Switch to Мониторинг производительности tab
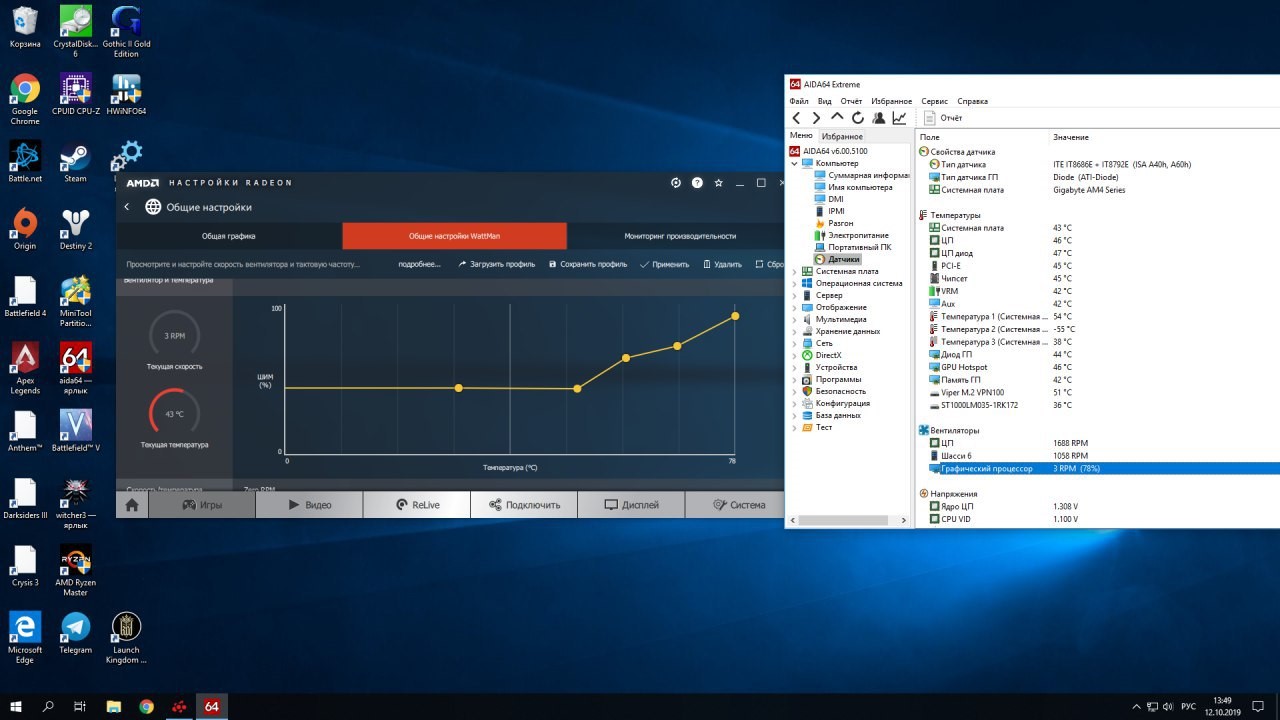Screen dimensions: 1280x720 680,236
